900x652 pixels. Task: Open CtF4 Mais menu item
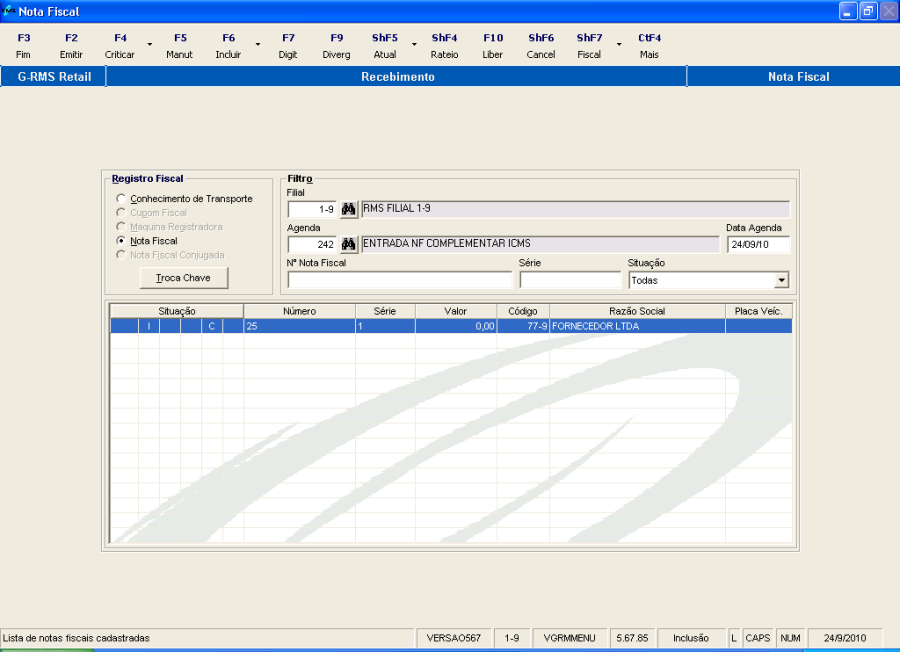[649, 46]
